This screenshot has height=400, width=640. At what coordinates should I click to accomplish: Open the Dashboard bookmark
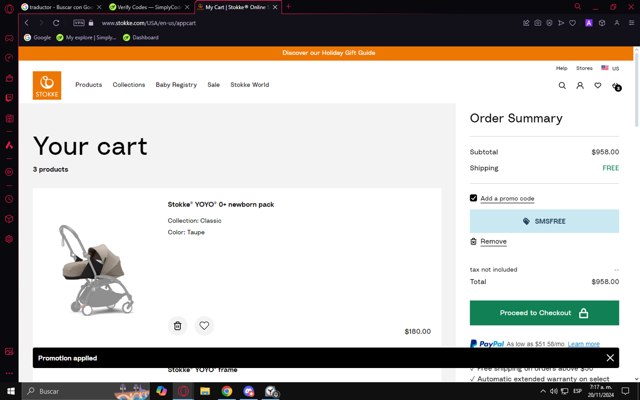[x=141, y=38]
